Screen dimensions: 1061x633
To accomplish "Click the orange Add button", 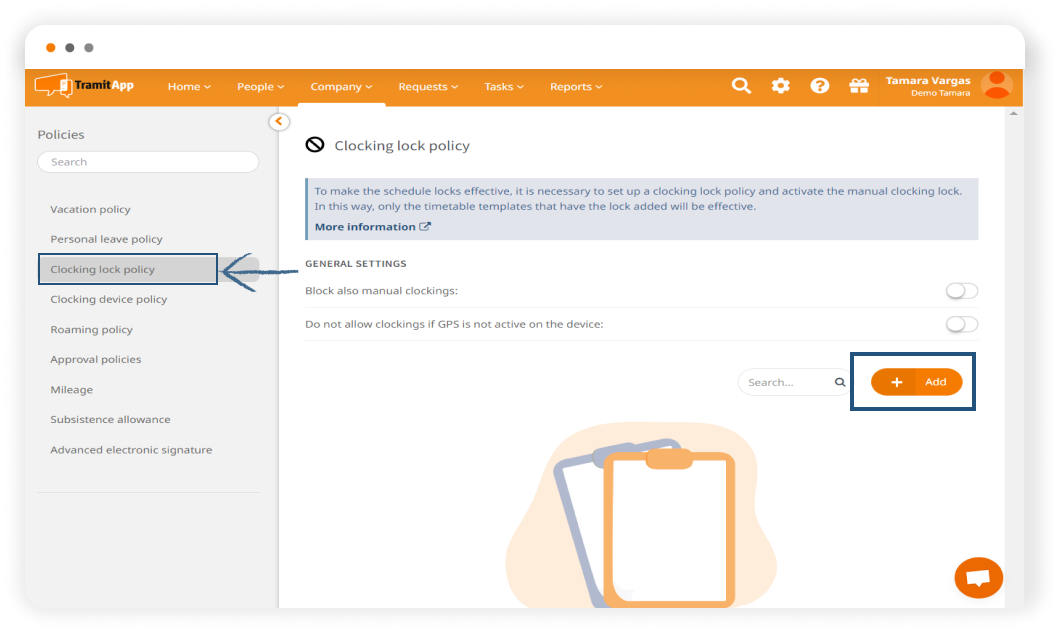I will [x=916, y=382].
